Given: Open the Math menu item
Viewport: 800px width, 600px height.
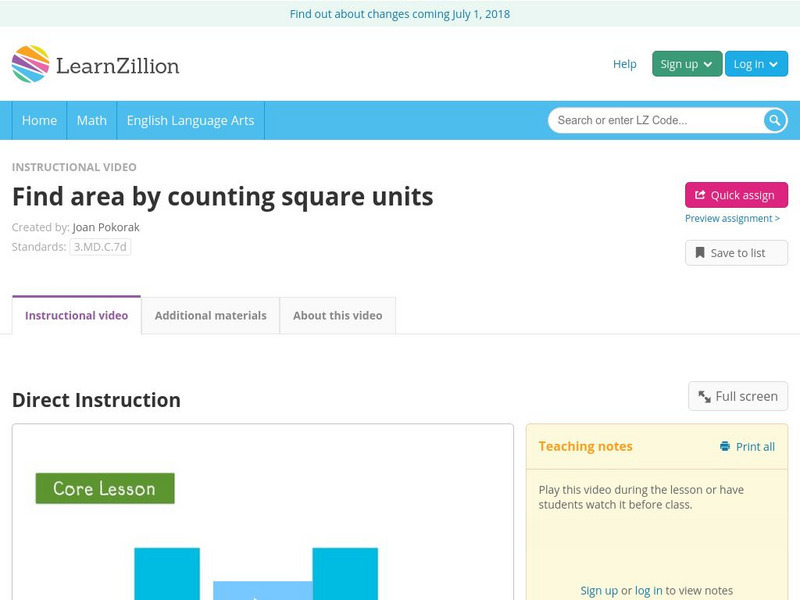Looking at the screenshot, I should [92, 120].
